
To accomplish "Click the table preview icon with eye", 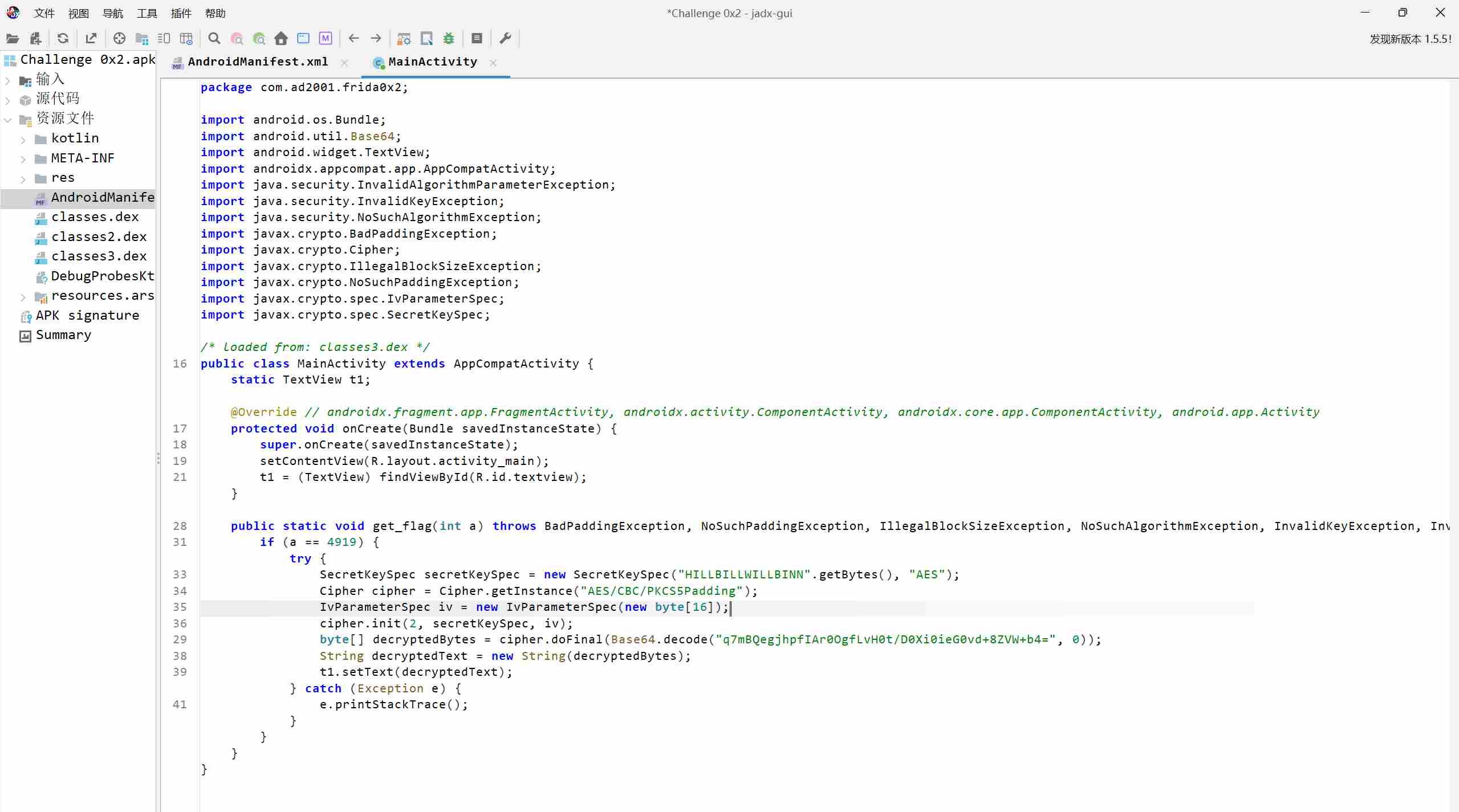I will pos(186,39).
